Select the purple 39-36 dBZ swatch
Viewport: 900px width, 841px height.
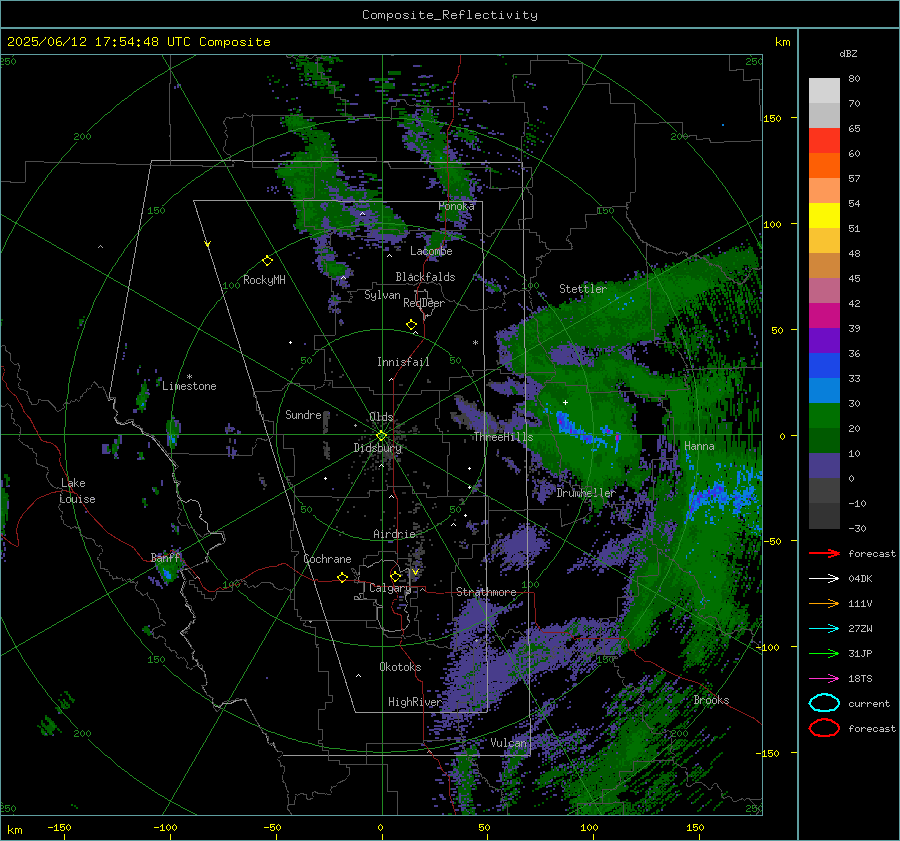[x=824, y=340]
